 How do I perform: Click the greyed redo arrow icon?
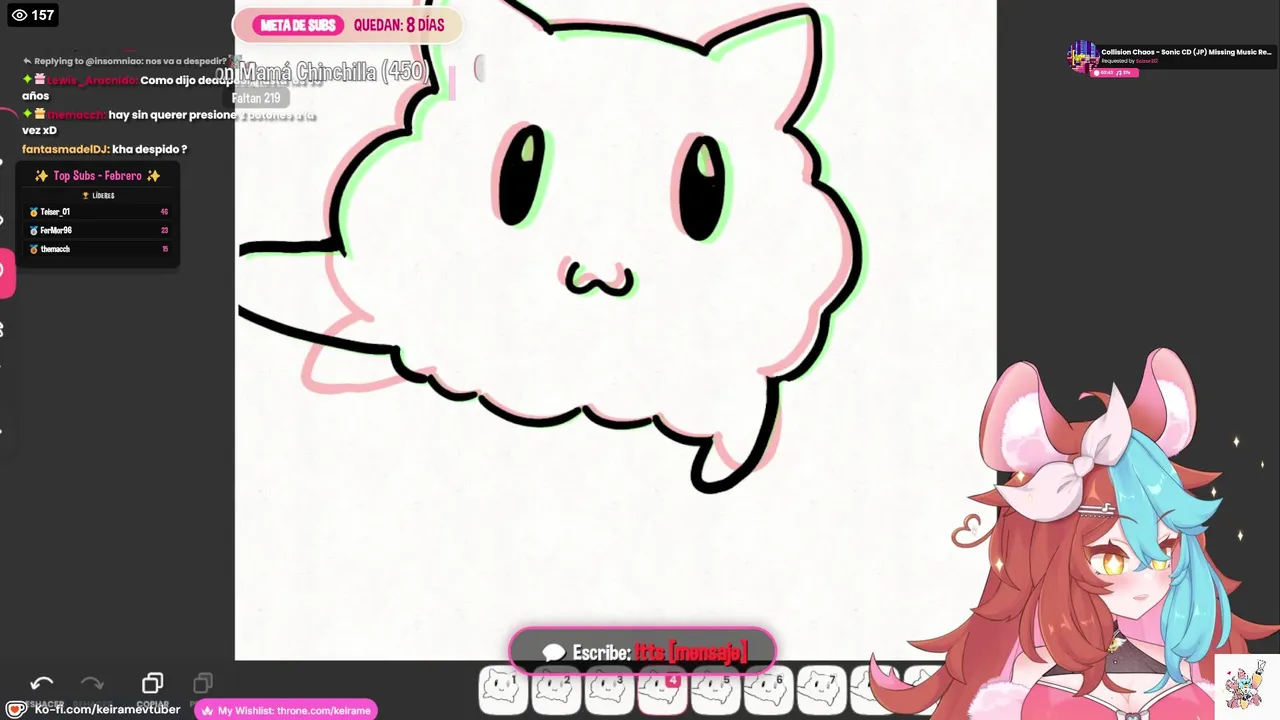coord(92,684)
